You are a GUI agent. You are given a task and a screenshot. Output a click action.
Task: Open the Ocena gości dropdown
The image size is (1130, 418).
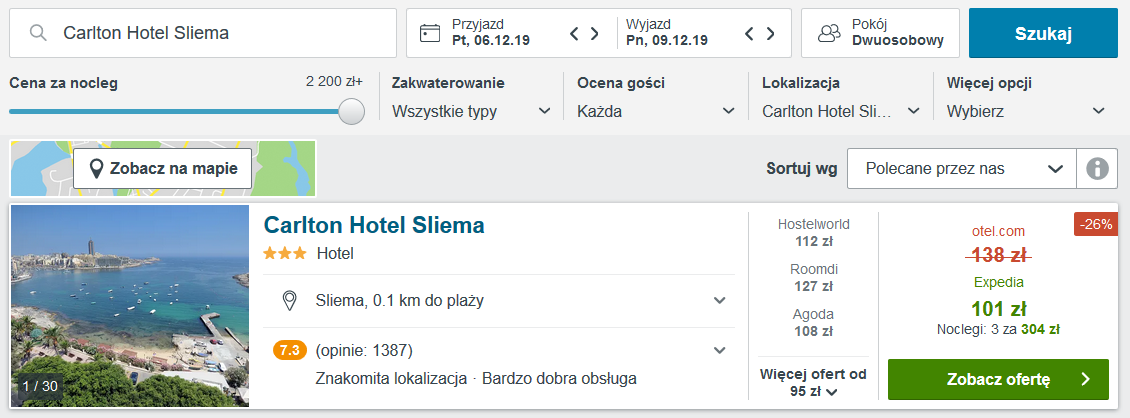tap(655, 111)
